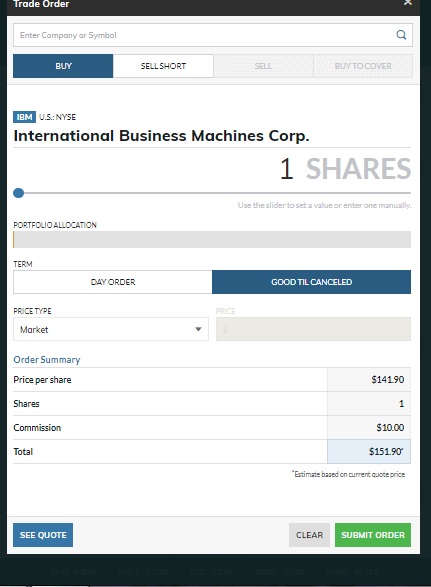Click the BUY TO COVER tab
Screen dimensions: 431x587
(x=363, y=66)
